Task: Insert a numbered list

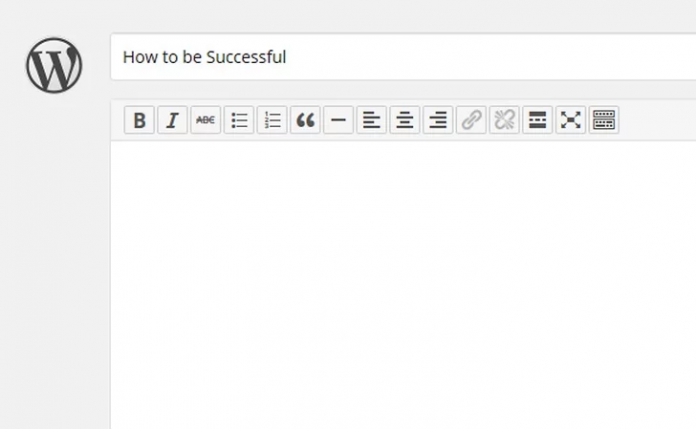Action: pos(272,120)
